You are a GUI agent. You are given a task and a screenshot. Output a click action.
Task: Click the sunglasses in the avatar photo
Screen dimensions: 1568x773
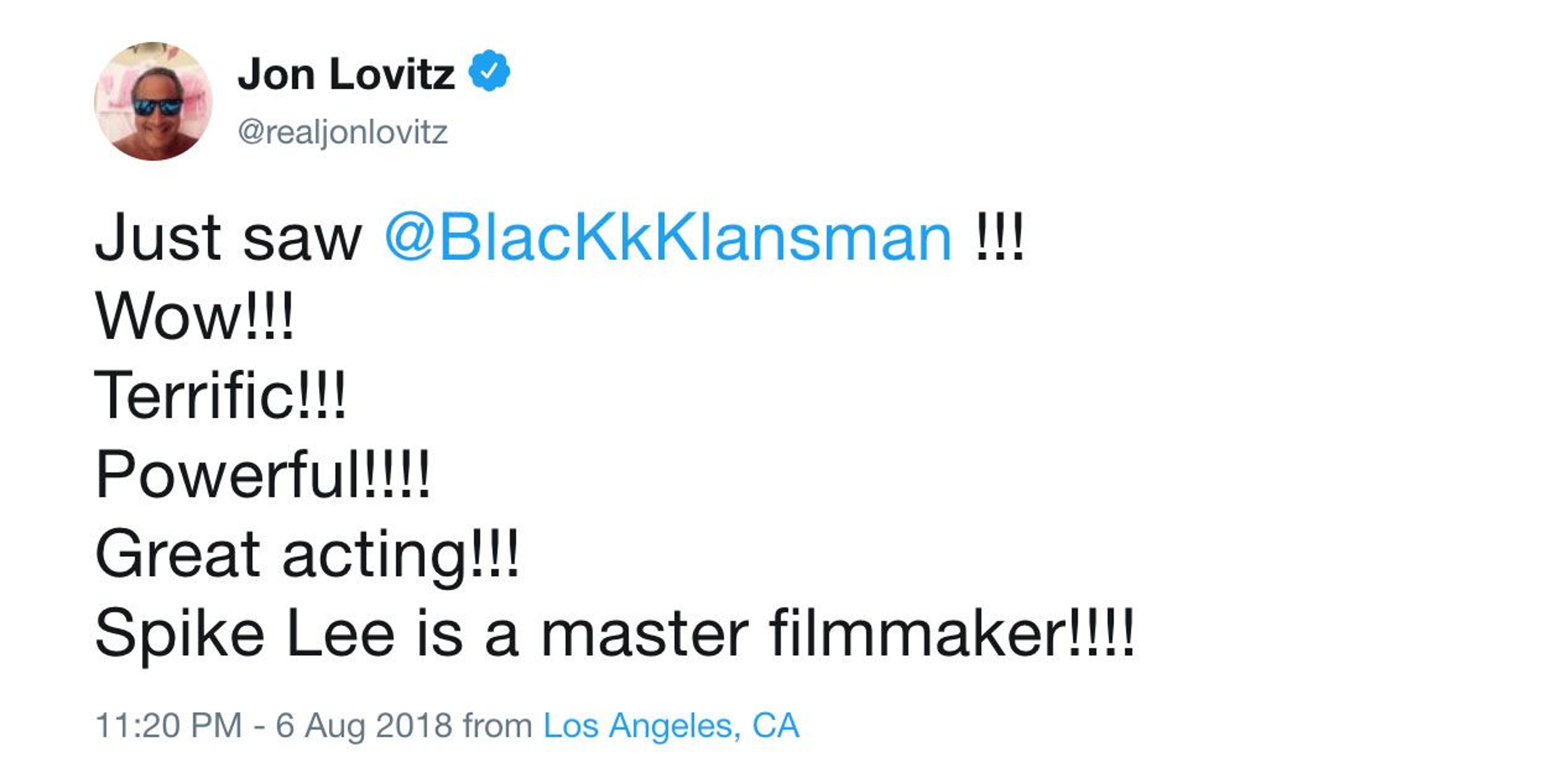coord(158,107)
